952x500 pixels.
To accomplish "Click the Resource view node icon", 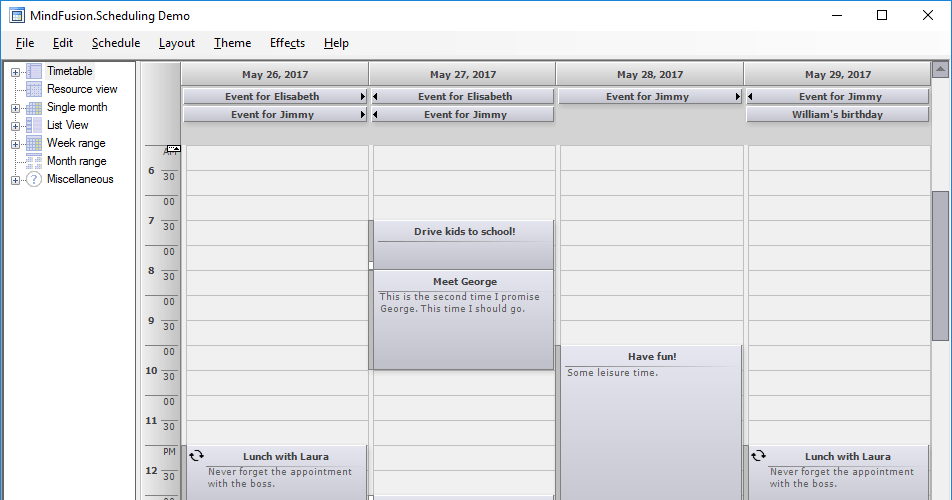I will [34, 89].
